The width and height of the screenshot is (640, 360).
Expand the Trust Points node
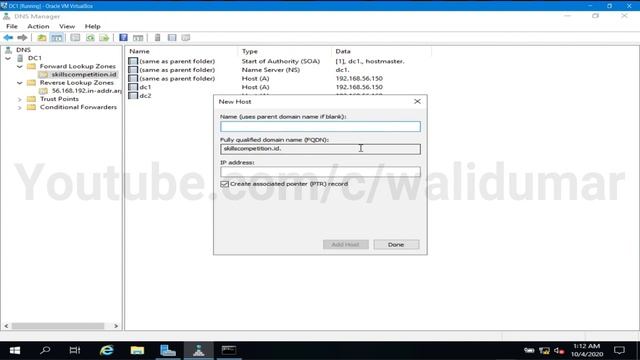[x=20, y=99]
